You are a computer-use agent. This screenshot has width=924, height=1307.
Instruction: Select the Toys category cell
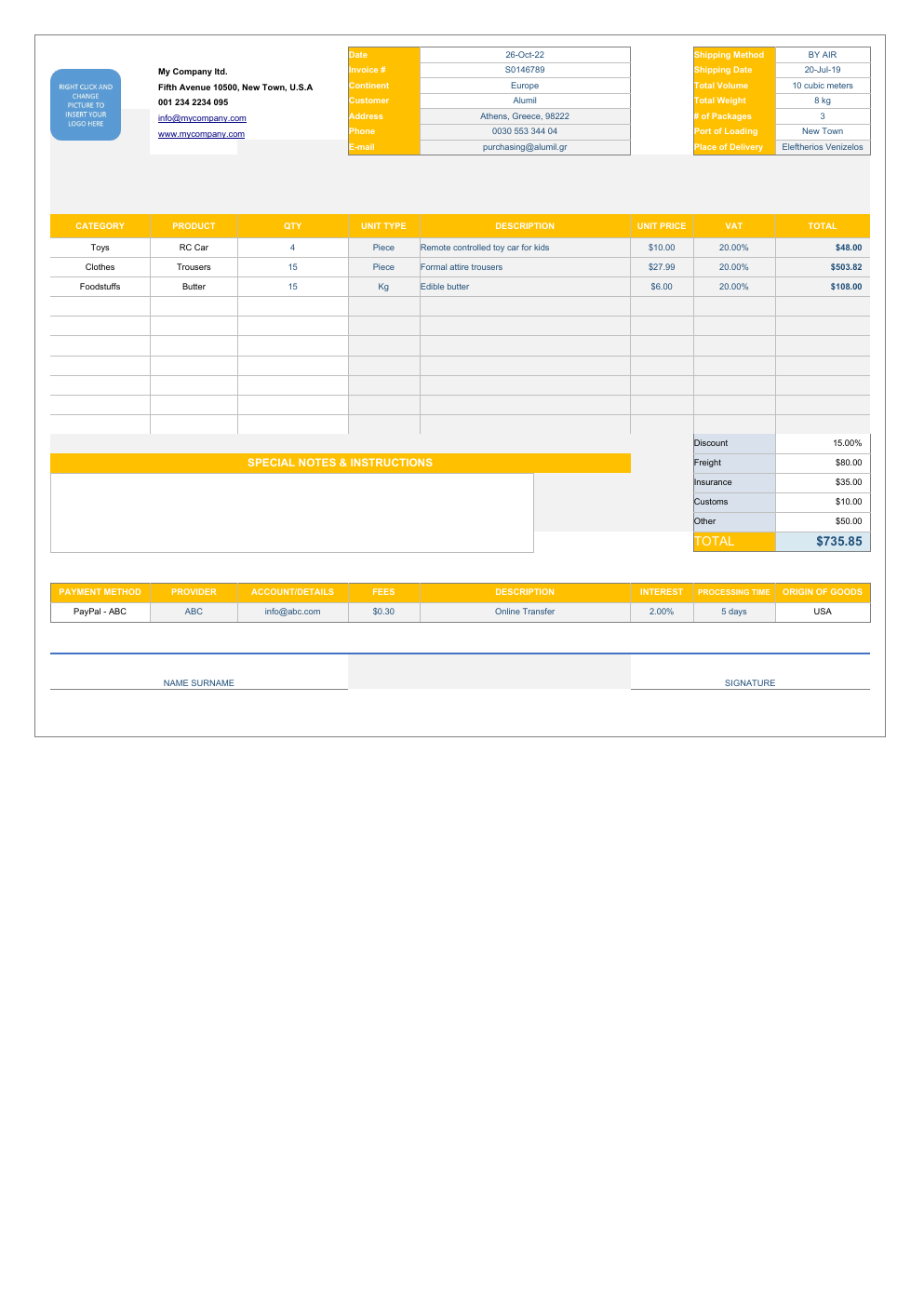100,248
